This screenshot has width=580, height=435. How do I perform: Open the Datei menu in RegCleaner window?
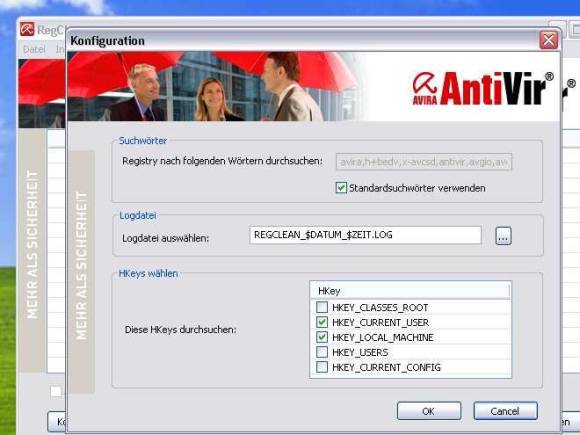(34, 49)
